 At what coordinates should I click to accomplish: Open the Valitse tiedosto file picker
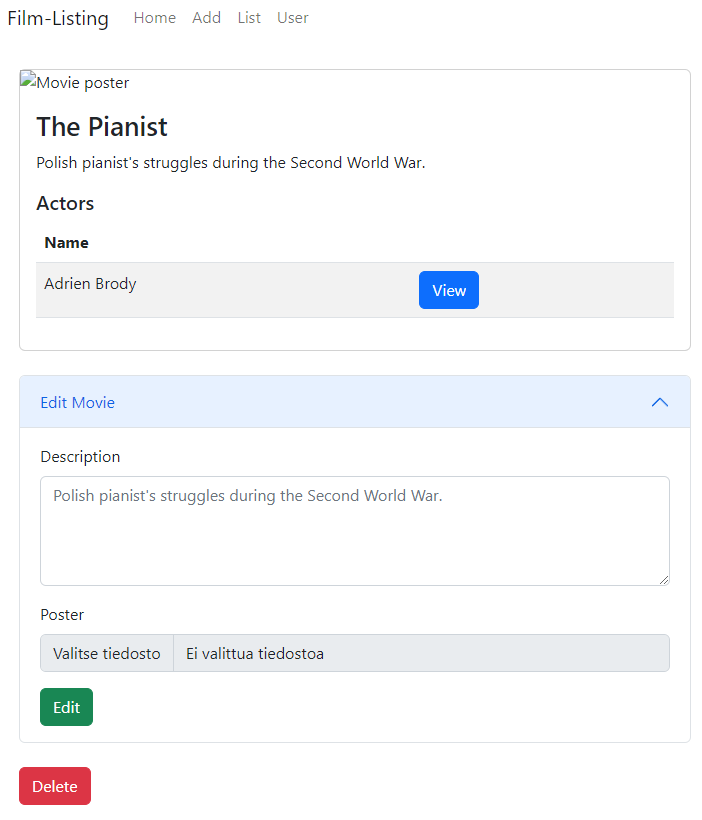106,653
